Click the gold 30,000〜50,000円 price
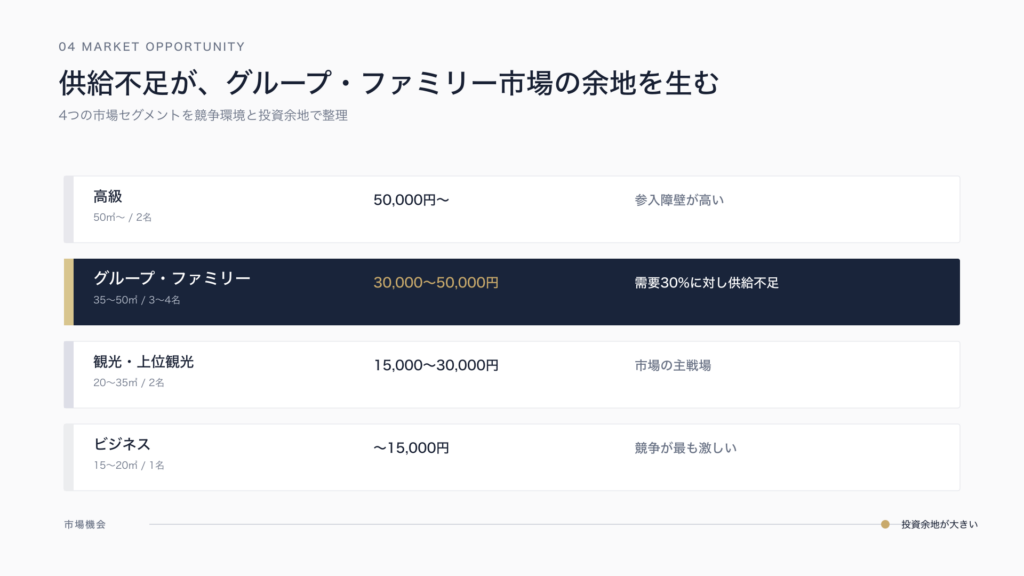The image size is (1024, 576). click(x=436, y=283)
